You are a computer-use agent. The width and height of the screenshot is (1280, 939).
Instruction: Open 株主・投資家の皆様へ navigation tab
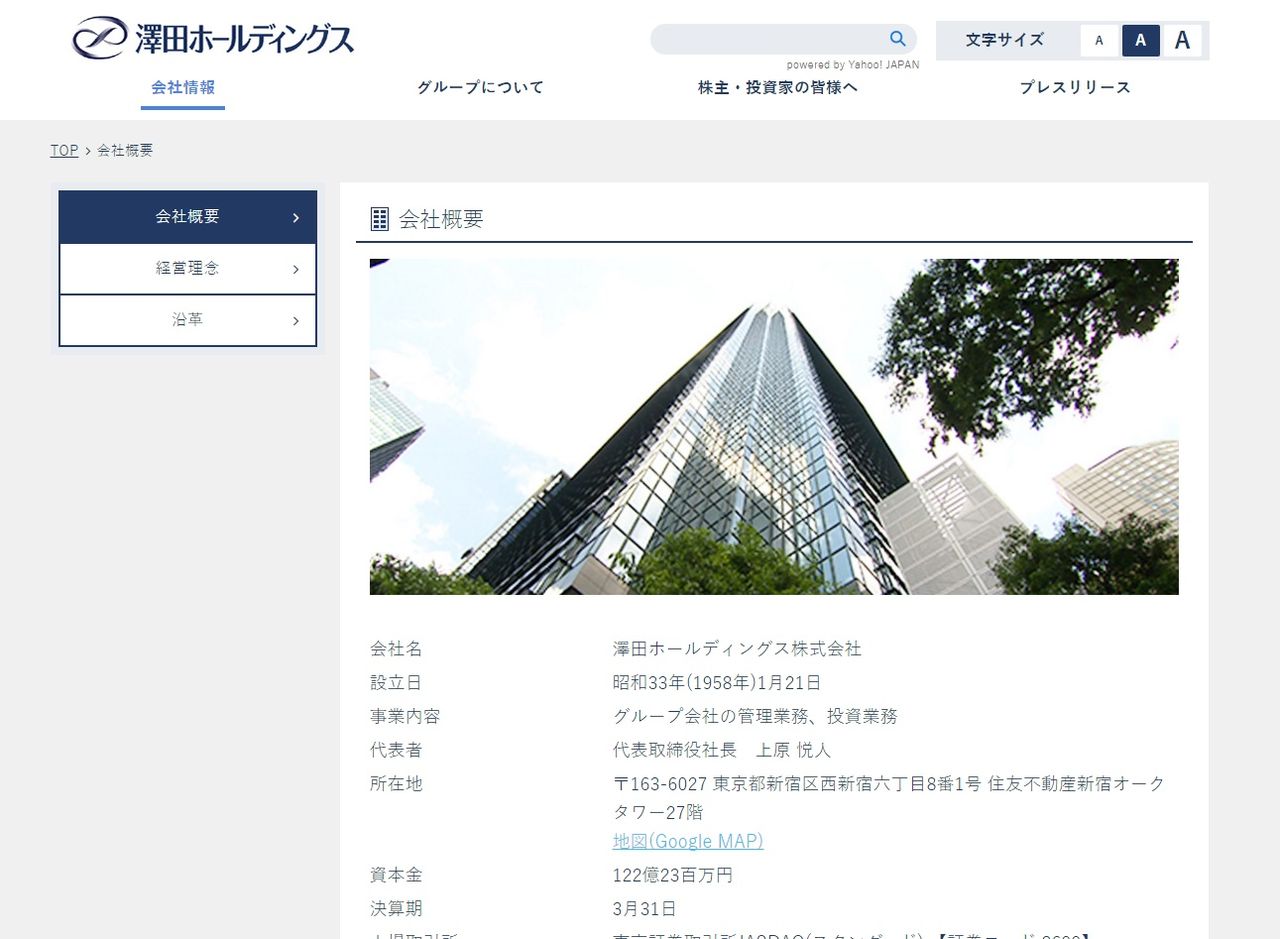(x=778, y=88)
